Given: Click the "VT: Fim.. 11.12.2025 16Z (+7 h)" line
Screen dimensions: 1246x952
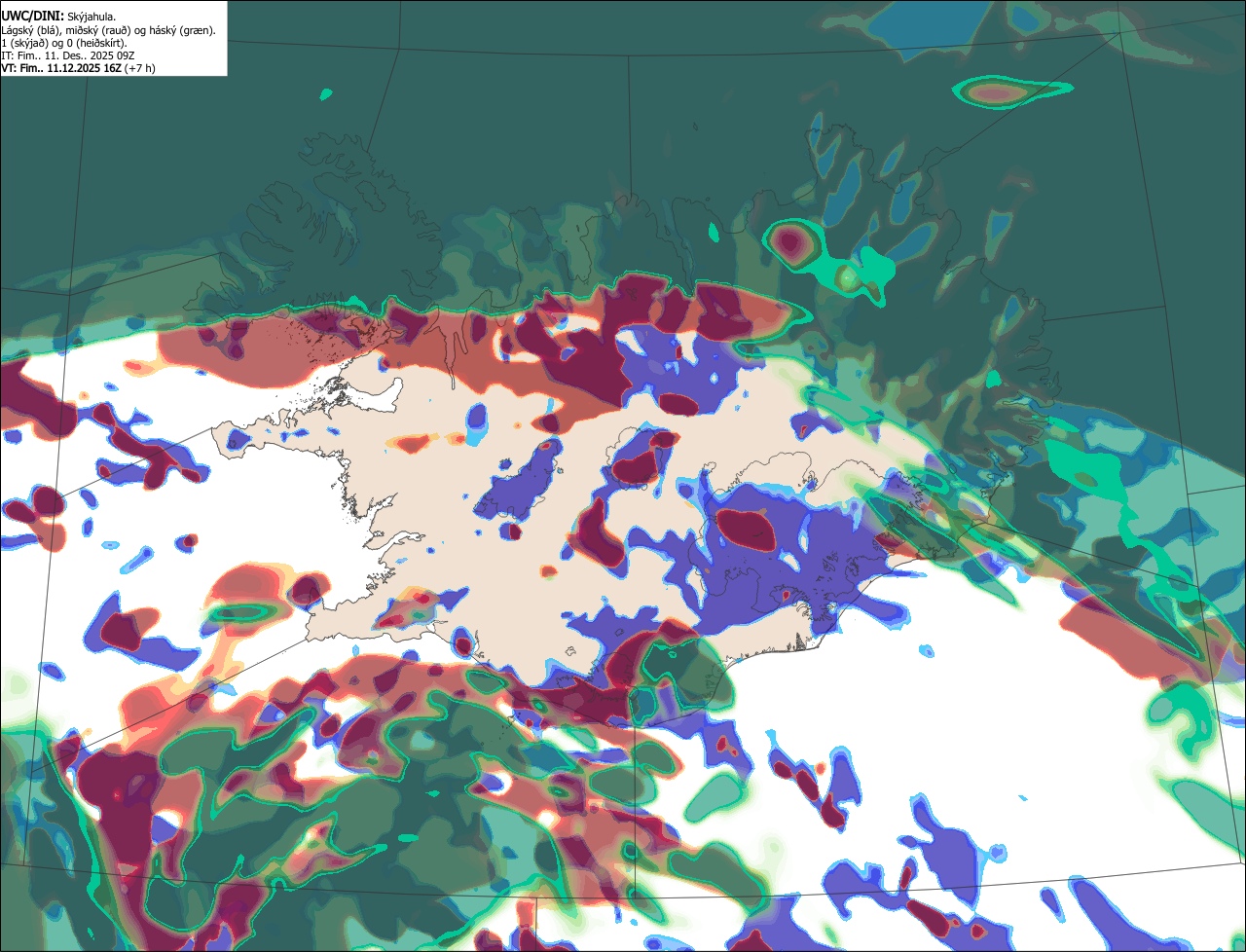Looking at the screenshot, I should tap(78, 68).
